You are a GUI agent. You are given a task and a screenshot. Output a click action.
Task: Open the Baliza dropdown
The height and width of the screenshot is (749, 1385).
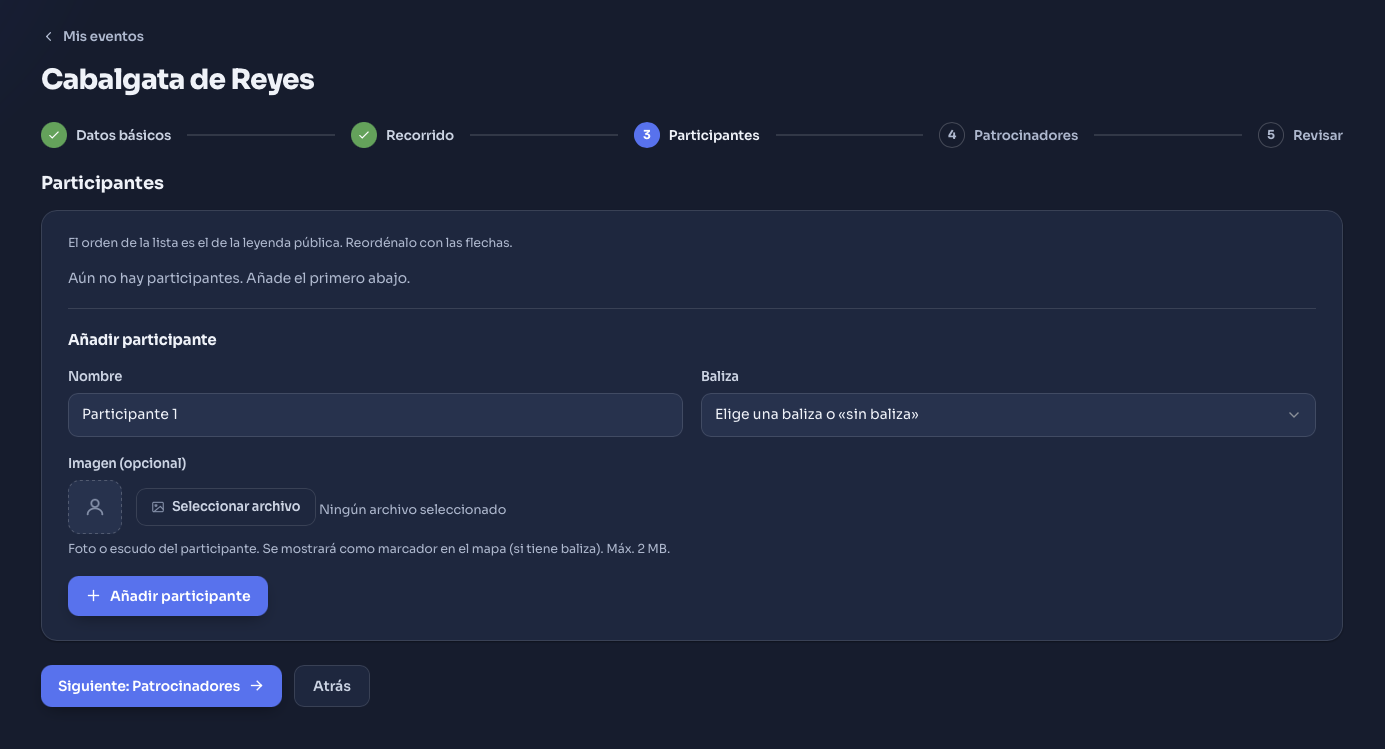[1008, 414]
